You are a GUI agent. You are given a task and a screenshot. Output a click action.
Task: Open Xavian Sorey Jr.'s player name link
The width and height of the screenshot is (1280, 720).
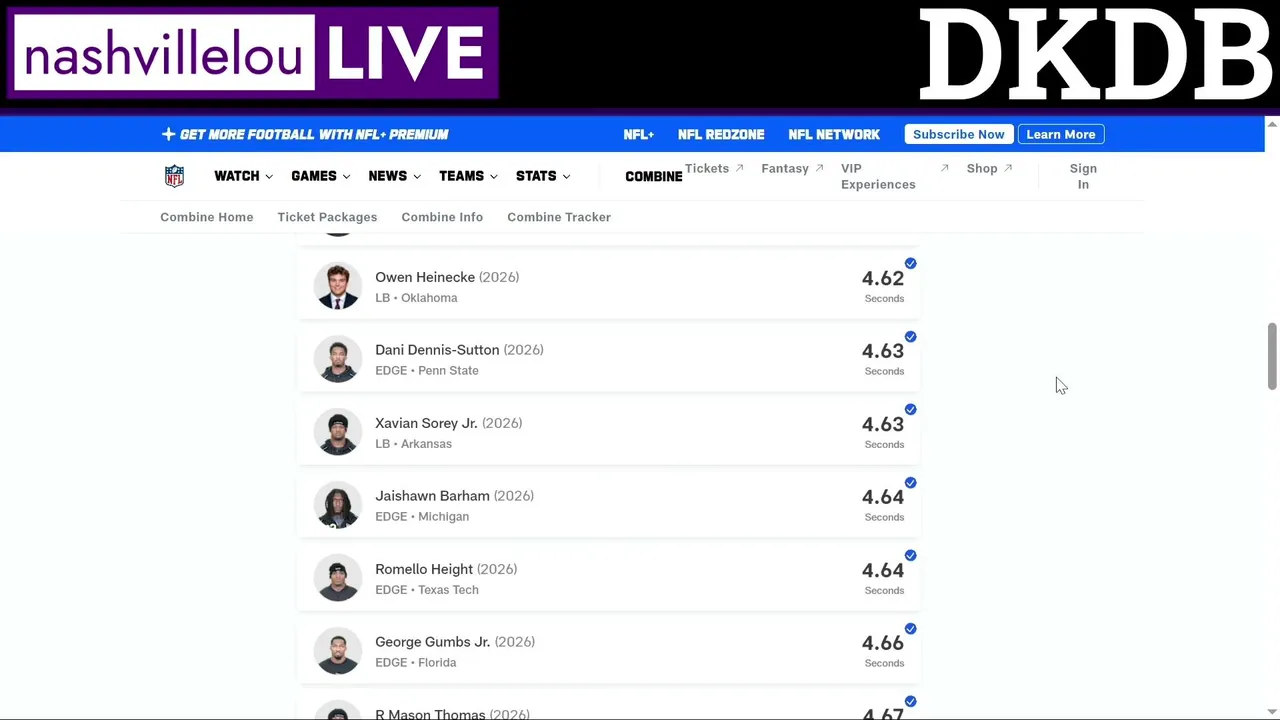(x=426, y=423)
